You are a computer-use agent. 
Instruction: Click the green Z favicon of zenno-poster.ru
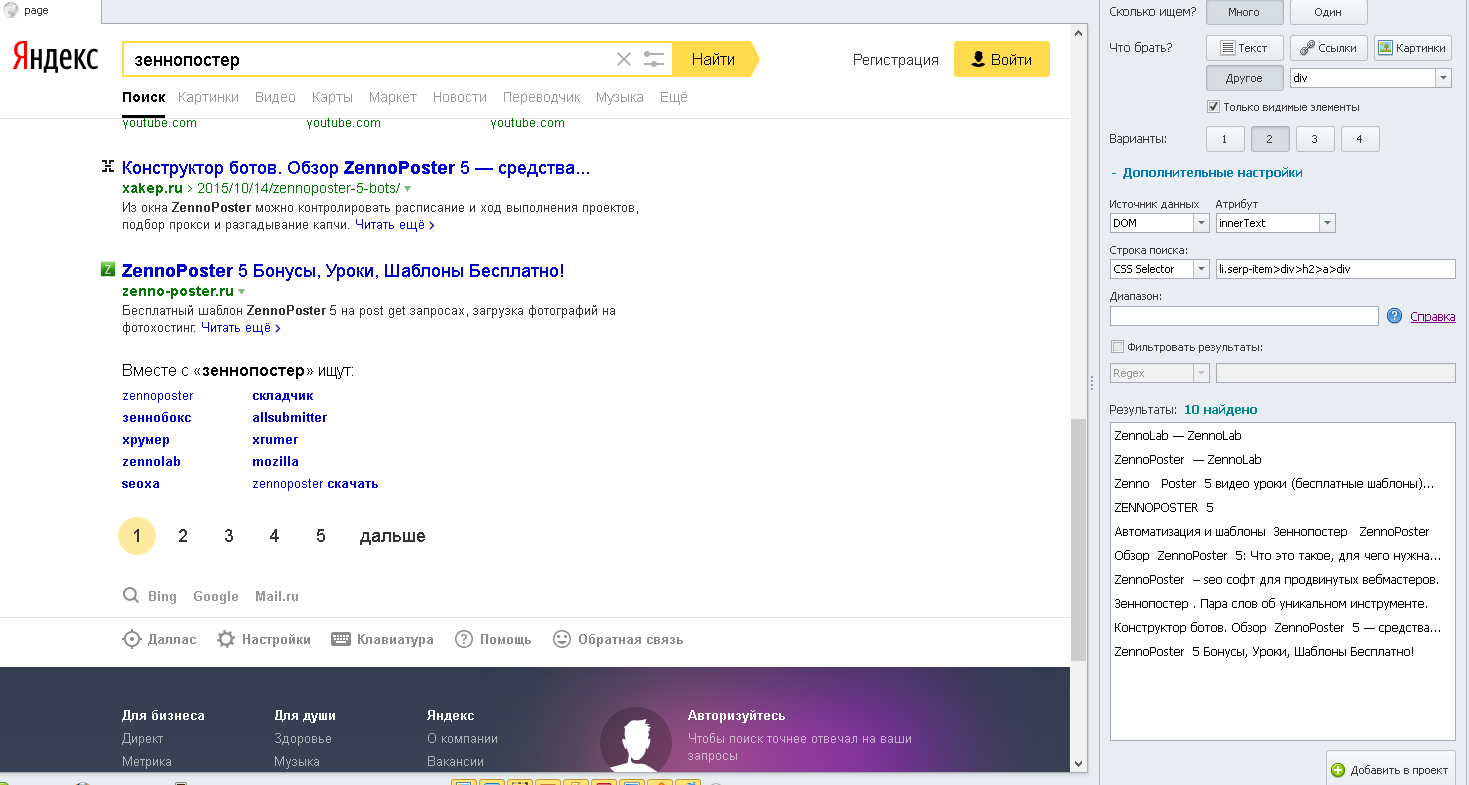point(108,270)
